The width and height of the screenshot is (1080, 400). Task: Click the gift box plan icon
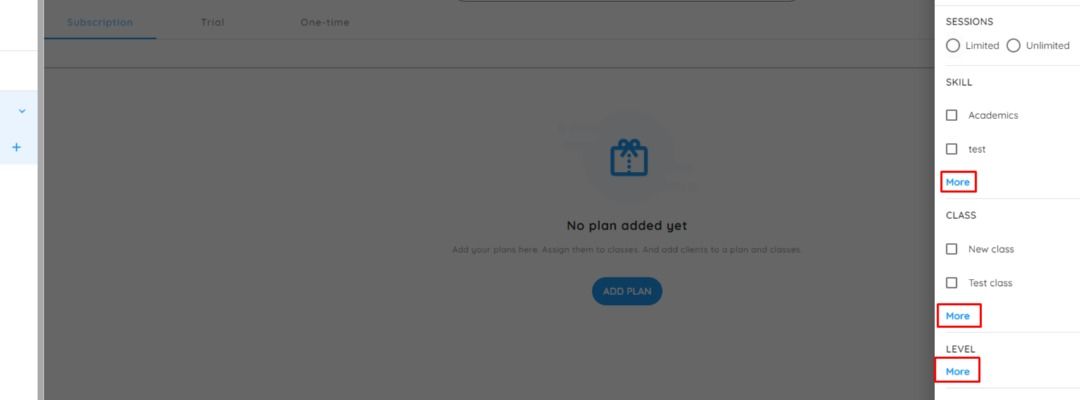(628, 158)
